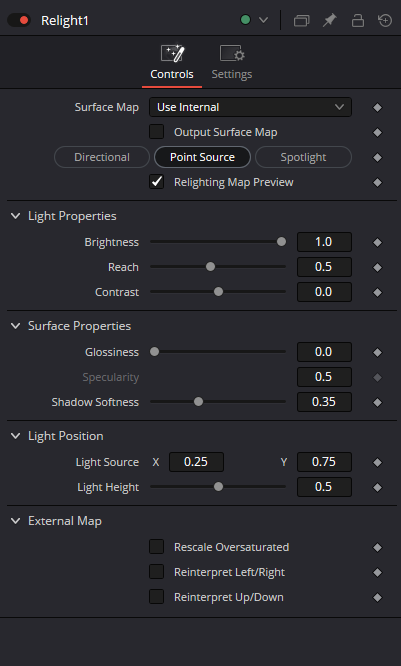Disable Relighting Map Preview checkbox
401x666 pixels.
click(x=156, y=182)
